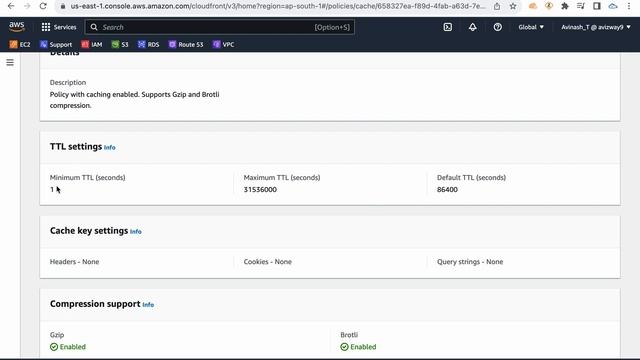
Task: Click the Compression support heading
Action: (95, 304)
